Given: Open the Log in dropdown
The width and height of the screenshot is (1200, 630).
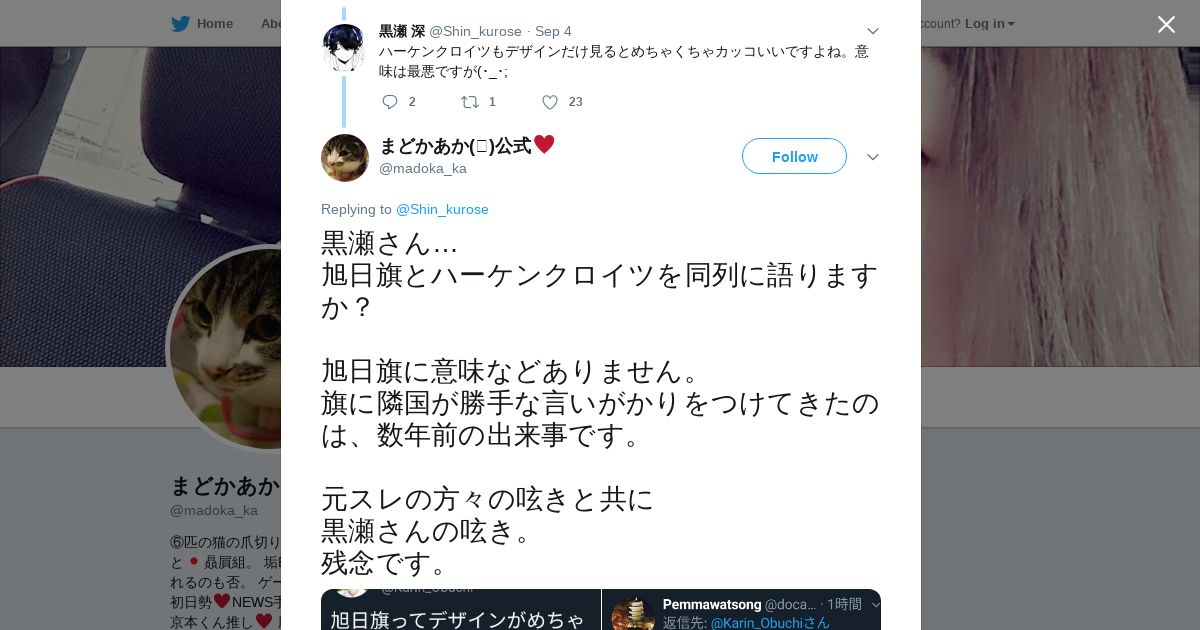Looking at the screenshot, I should coord(989,24).
